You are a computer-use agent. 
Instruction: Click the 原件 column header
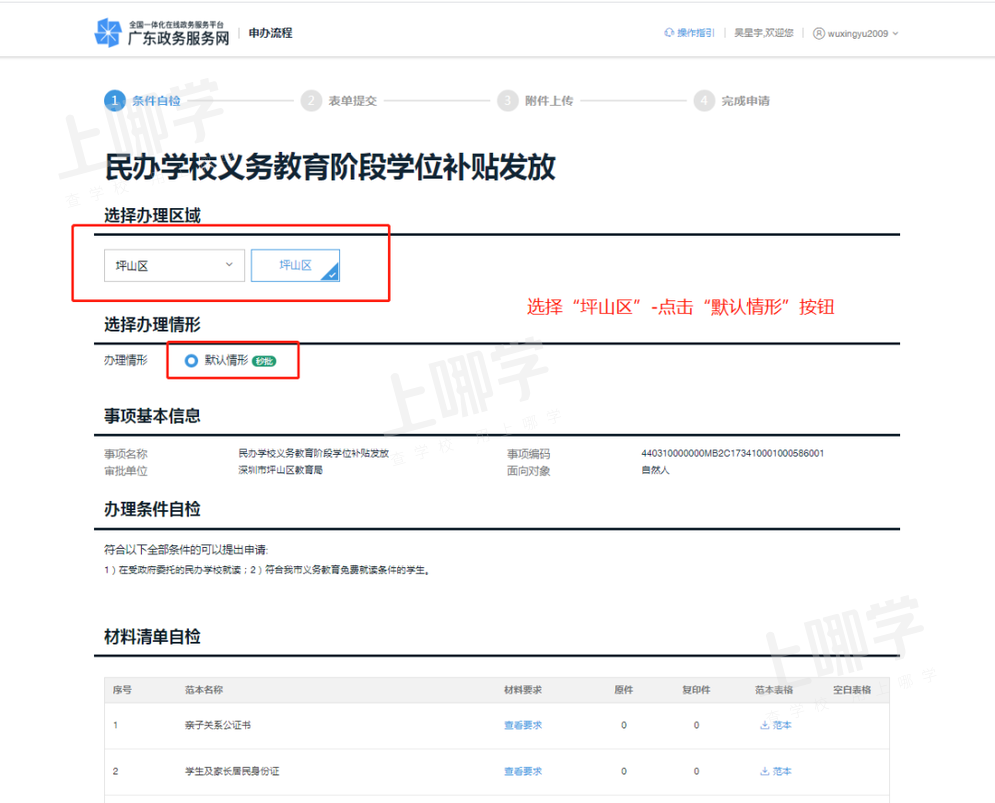point(623,689)
